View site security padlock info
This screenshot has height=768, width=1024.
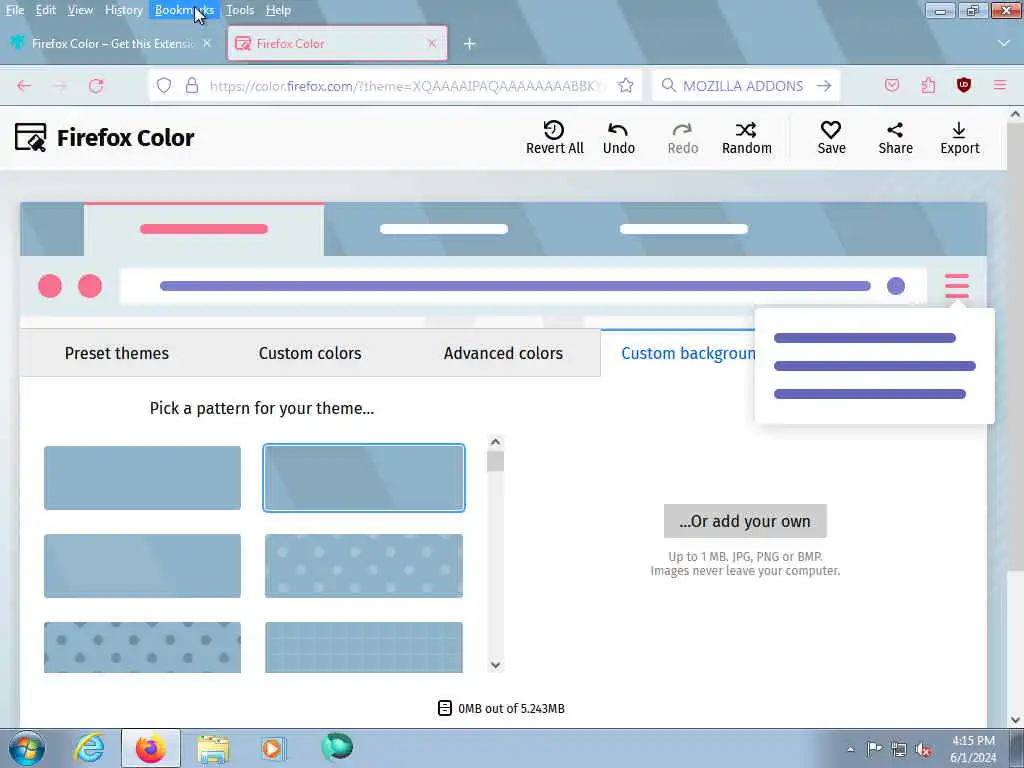coord(191,86)
